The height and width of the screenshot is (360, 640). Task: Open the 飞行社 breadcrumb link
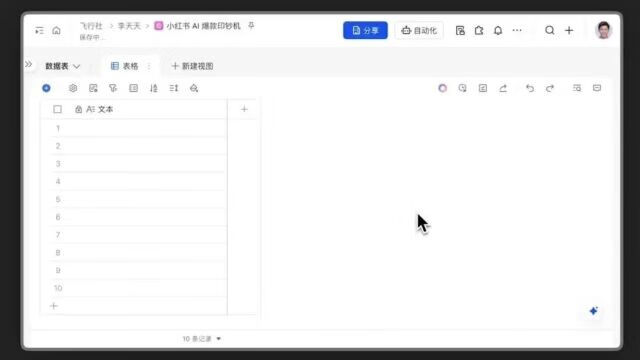coord(91,26)
